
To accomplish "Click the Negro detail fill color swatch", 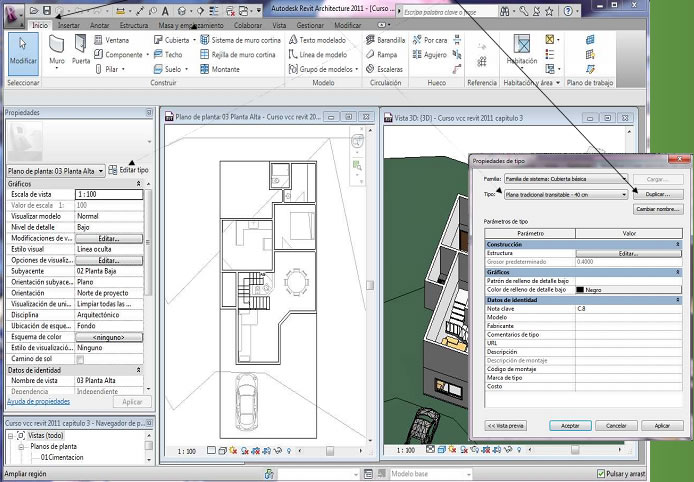I will [x=581, y=290].
